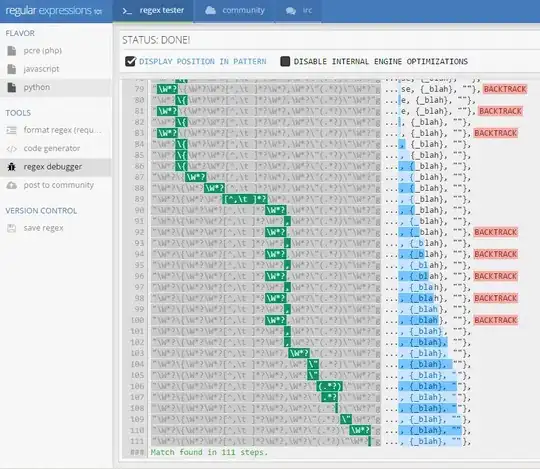Click the BACKTRACK label on step 81

click(500, 111)
